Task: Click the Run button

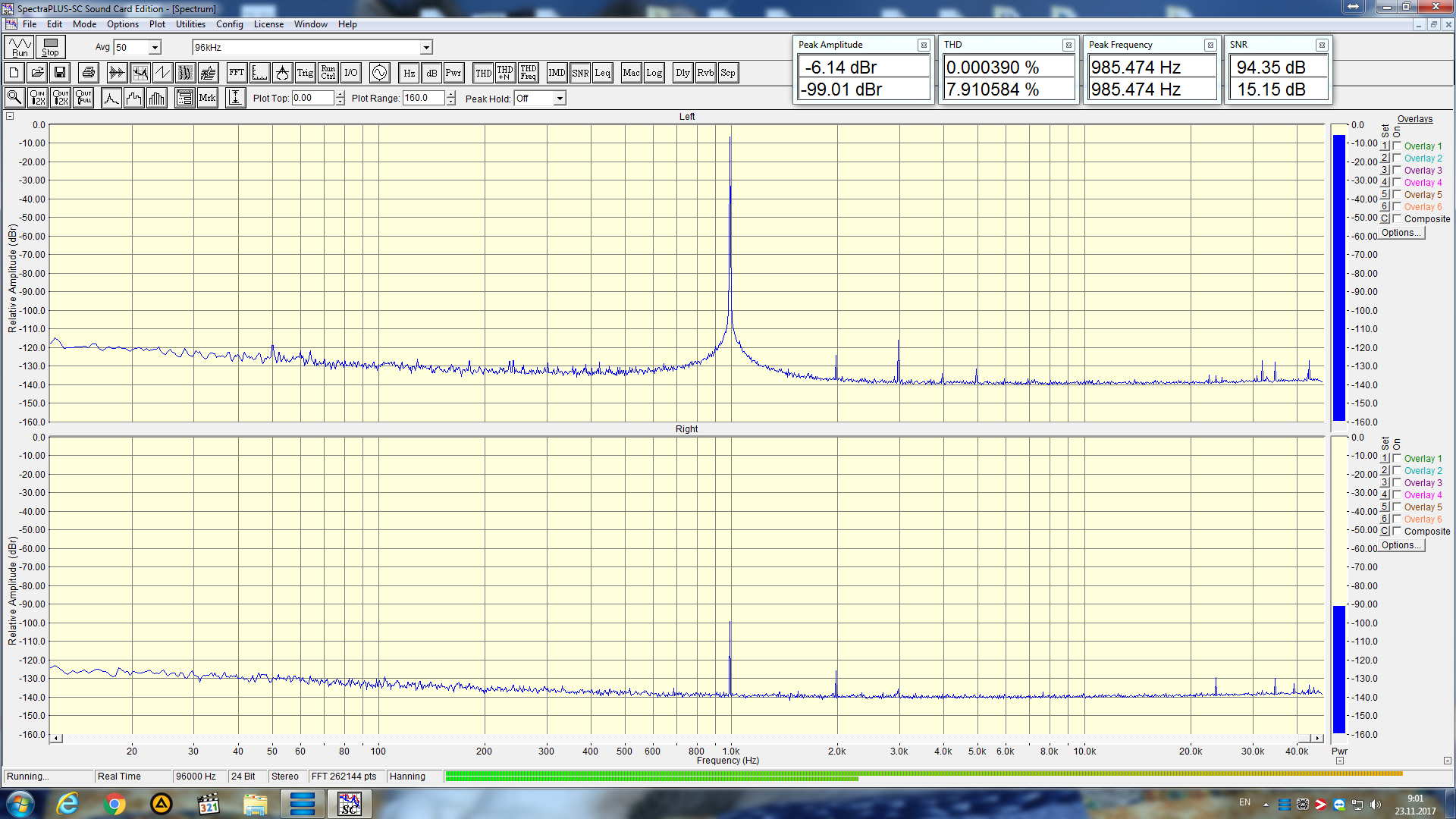Action: (x=20, y=47)
